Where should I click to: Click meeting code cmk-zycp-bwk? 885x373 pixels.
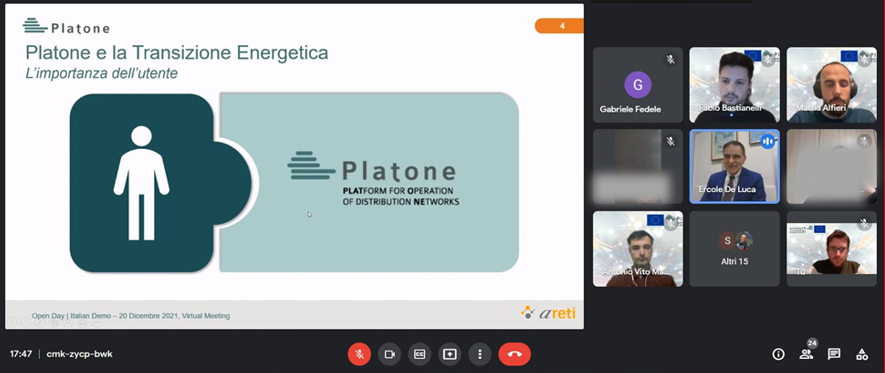(79, 354)
